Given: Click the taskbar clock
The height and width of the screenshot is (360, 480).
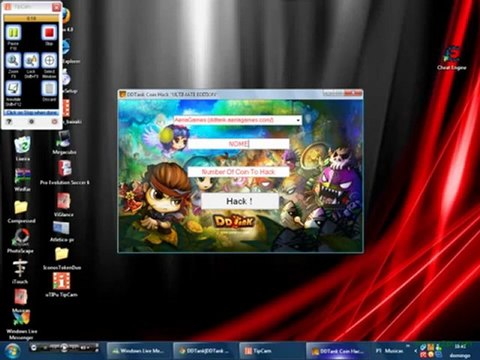Looking at the screenshot, I should 460,351.
